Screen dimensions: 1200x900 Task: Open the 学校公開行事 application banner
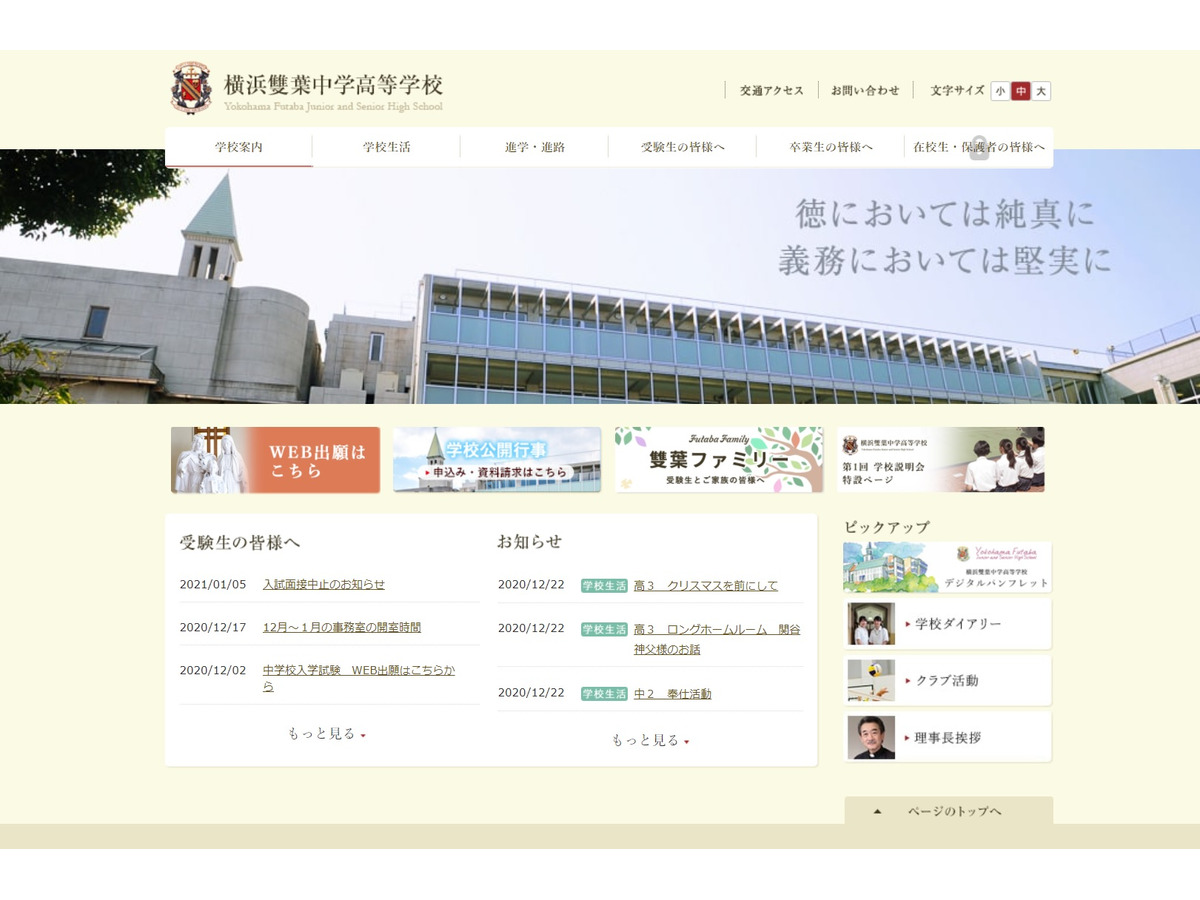click(497, 460)
